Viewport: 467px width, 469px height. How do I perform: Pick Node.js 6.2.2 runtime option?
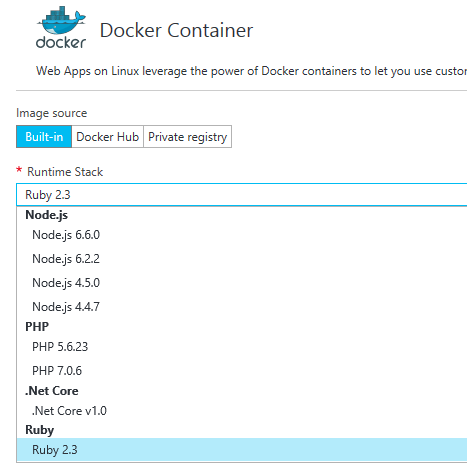[x=242, y=259]
